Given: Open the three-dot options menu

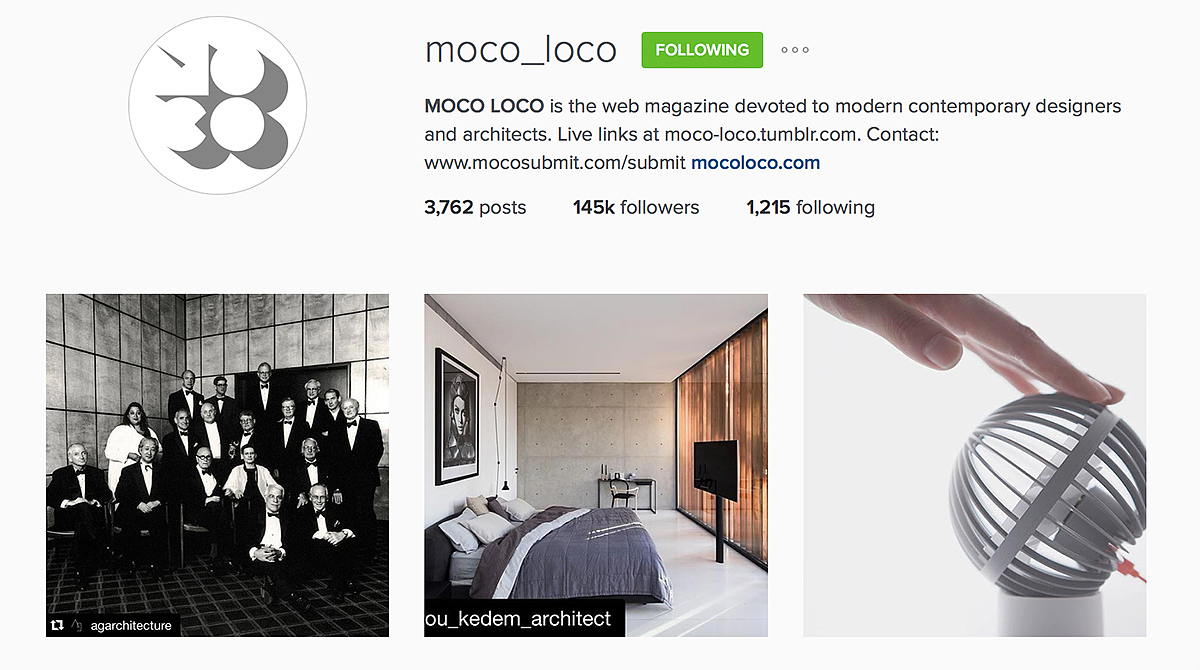Looking at the screenshot, I should (x=795, y=50).
